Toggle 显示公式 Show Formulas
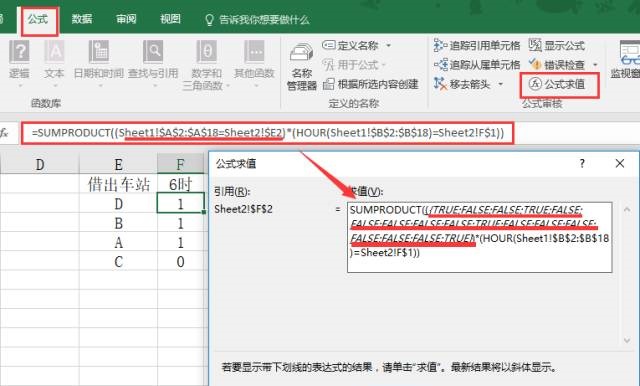The height and width of the screenshot is (386, 640). [557, 45]
